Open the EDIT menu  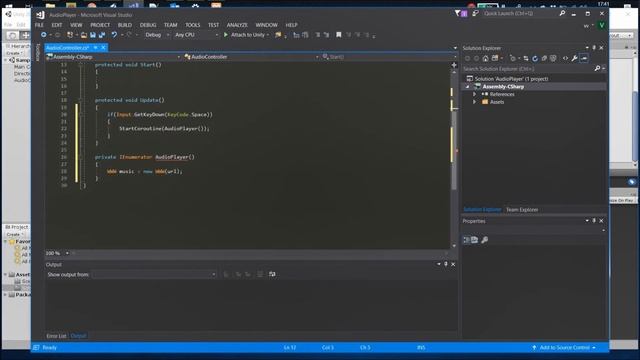tap(57, 25)
